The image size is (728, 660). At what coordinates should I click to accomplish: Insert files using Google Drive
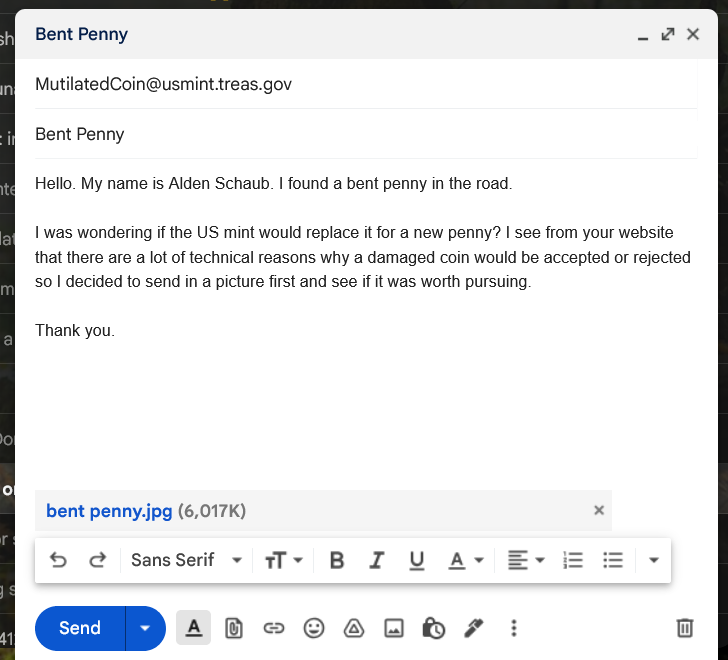click(x=354, y=628)
